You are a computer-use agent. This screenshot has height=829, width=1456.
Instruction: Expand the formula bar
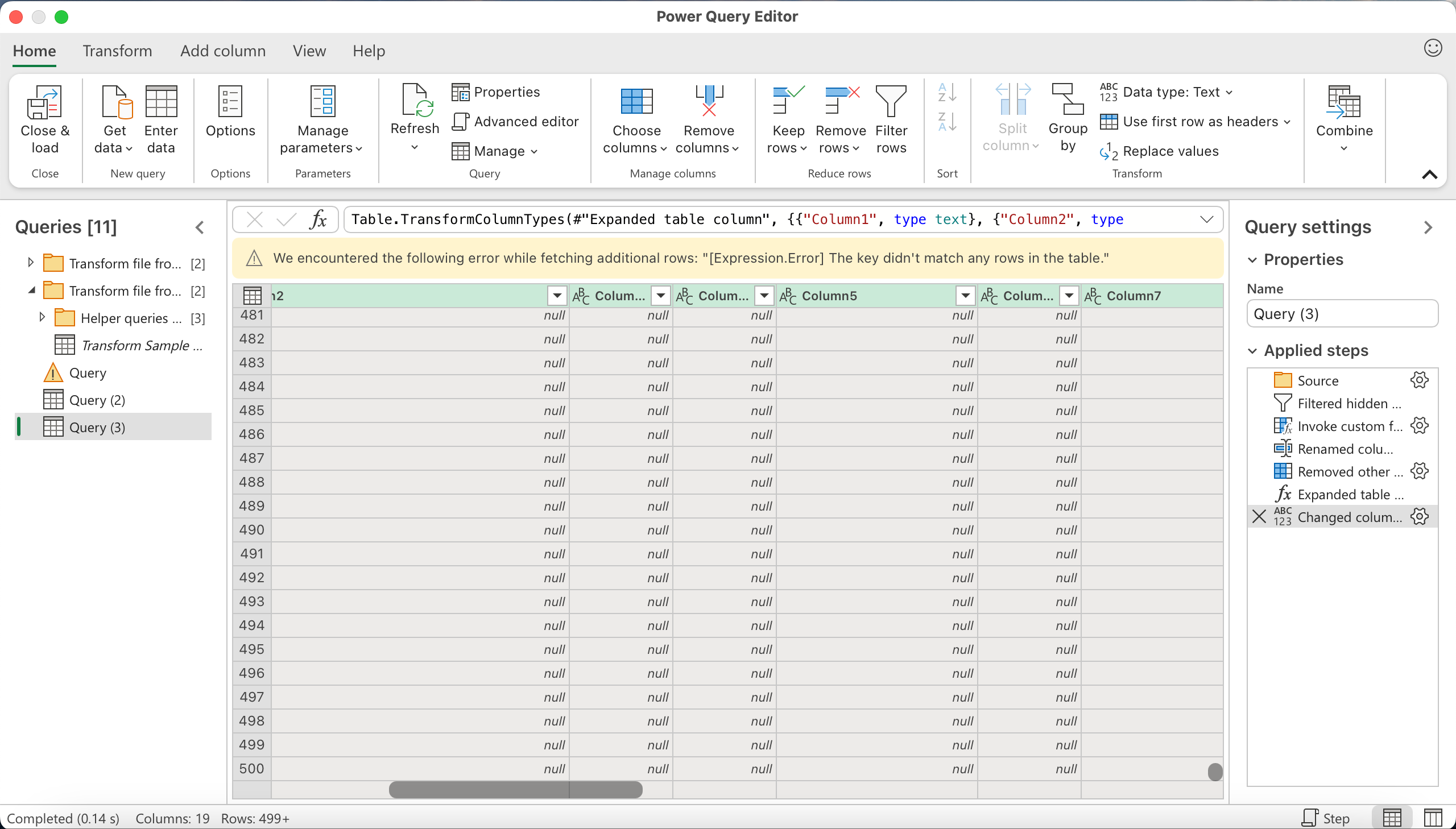1205,219
